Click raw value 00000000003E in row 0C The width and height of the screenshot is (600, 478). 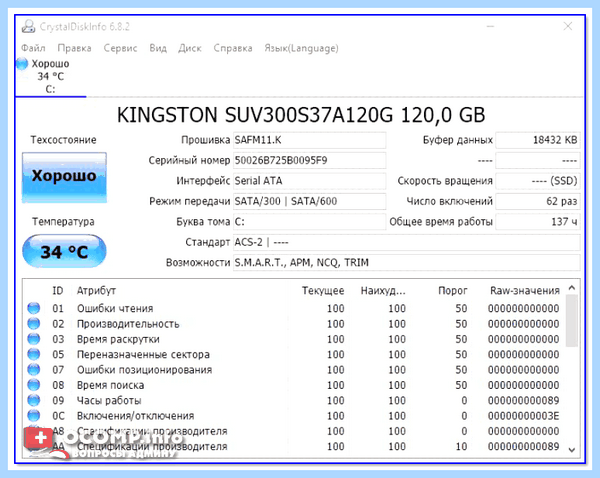point(523,416)
